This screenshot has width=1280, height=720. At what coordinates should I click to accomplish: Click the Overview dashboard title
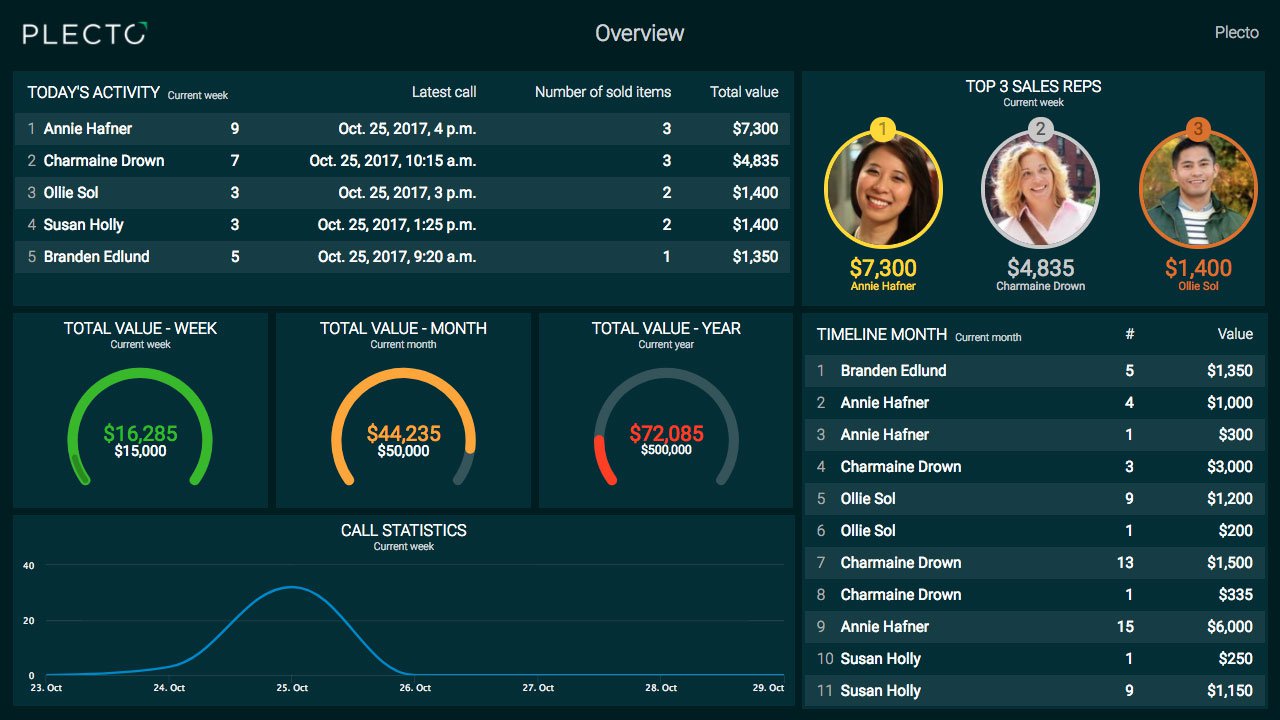coord(640,33)
